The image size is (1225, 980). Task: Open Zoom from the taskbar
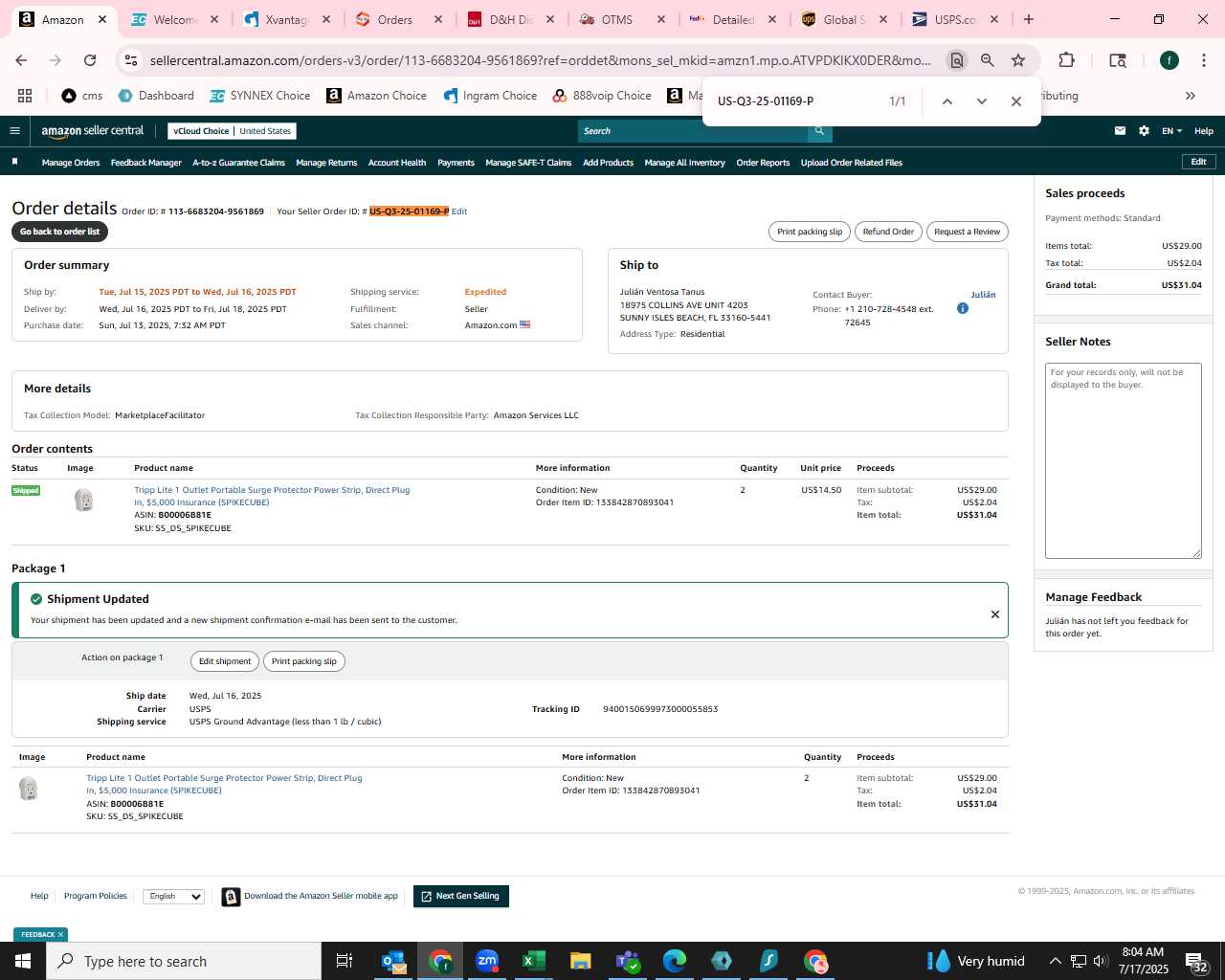click(487, 961)
